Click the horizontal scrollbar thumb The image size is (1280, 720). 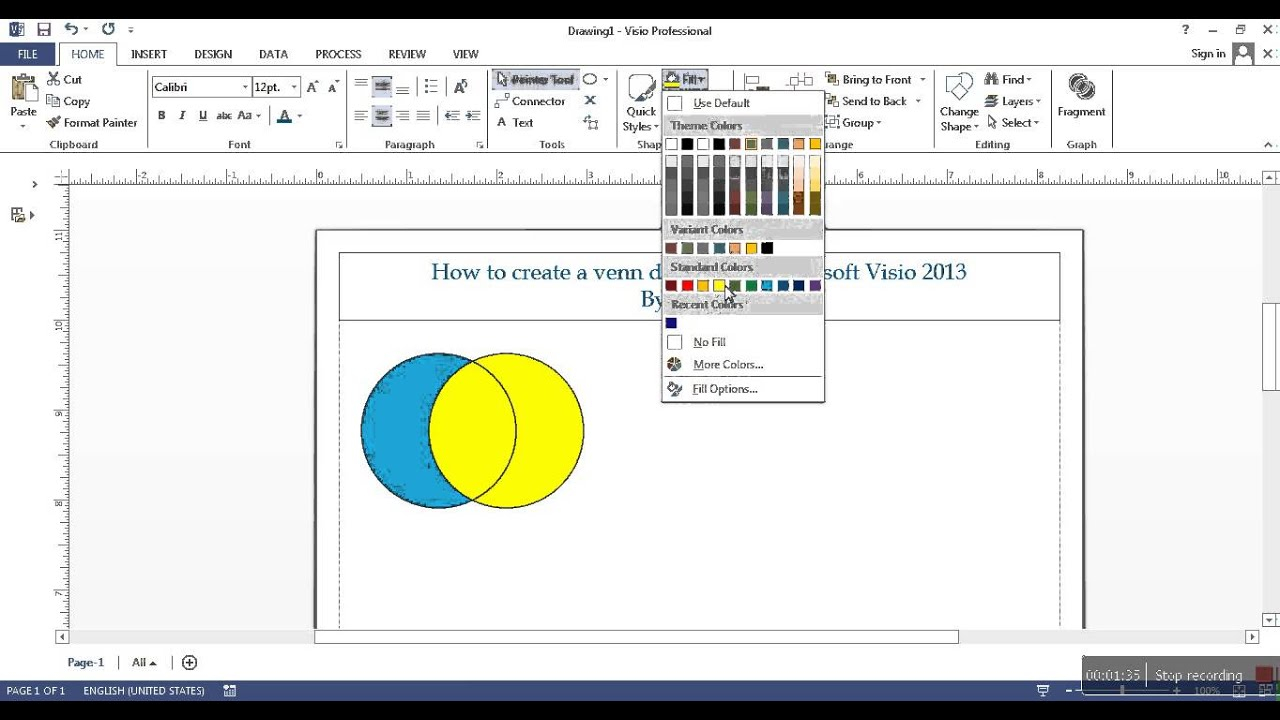click(x=636, y=637)
